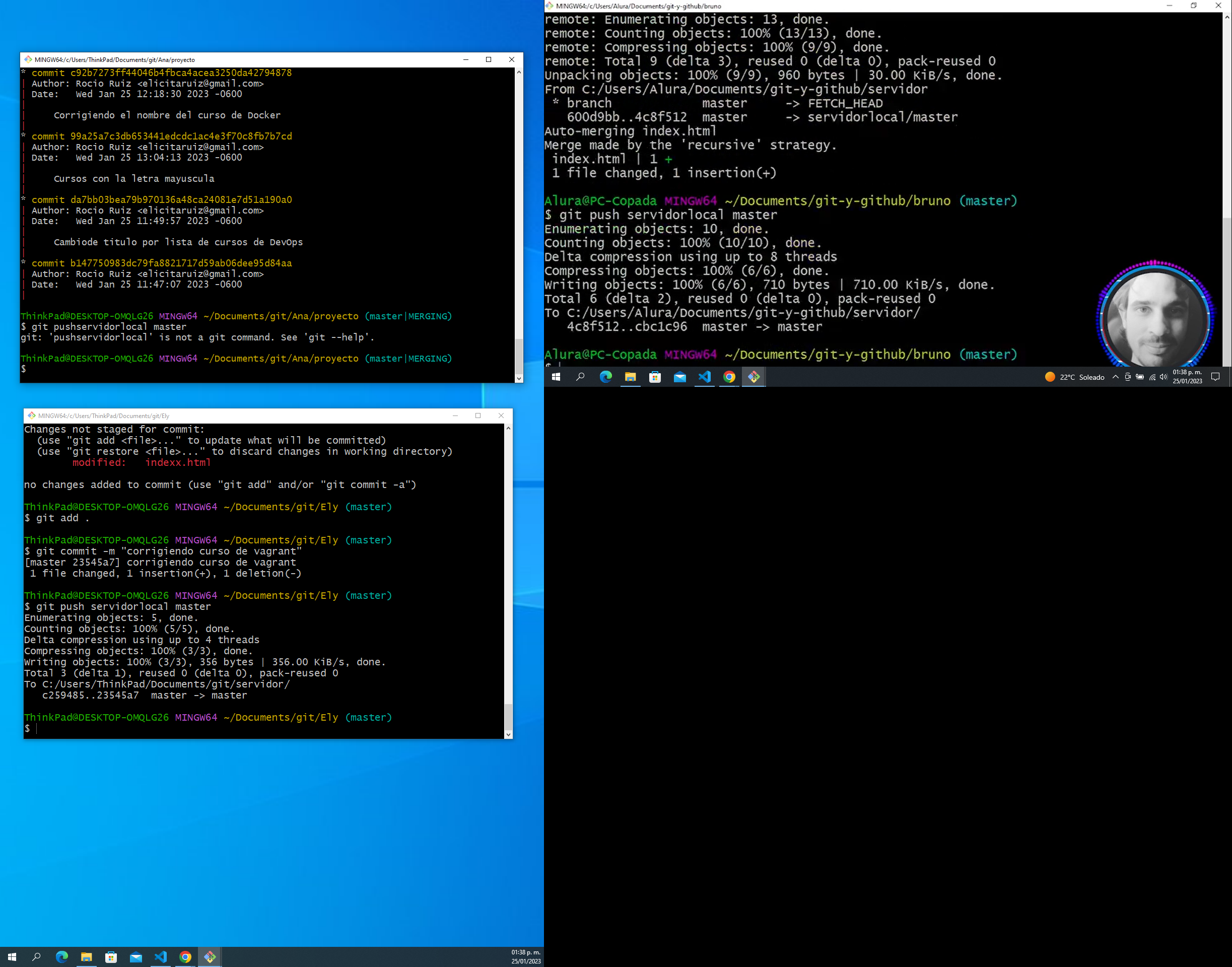Viewport: 1232px width, 967px height.
Task: Check battery status tray icon
Action: point(1140,377)
